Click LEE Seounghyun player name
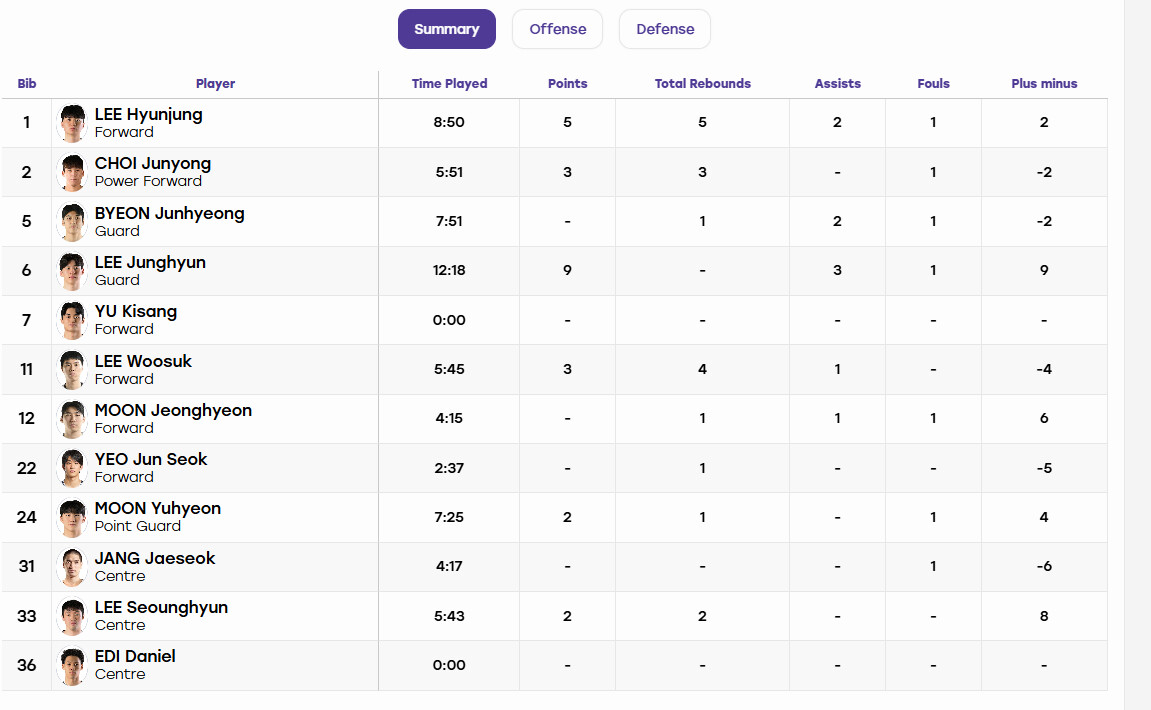 [161, 608]
